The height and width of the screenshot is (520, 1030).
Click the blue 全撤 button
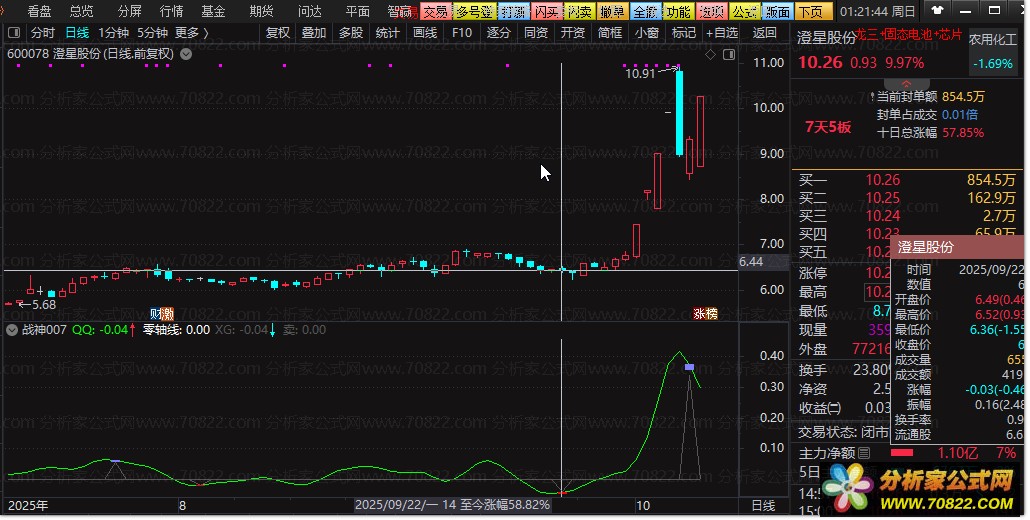coord(645,12)
